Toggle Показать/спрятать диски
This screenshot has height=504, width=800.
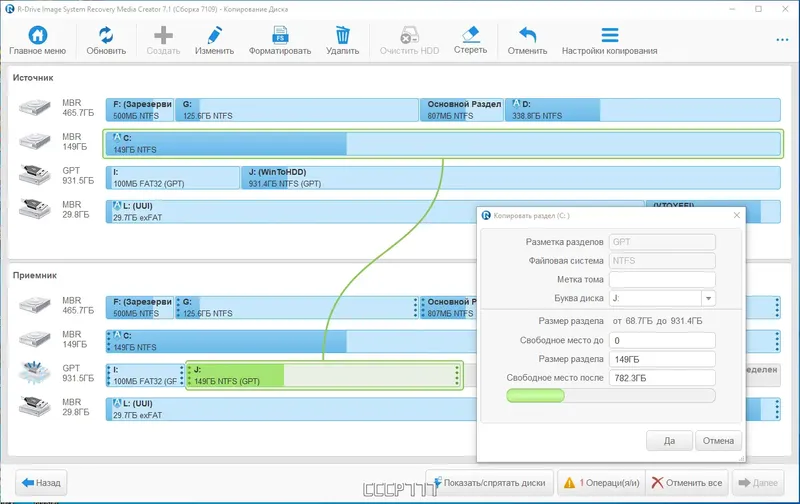coord(489,483)
